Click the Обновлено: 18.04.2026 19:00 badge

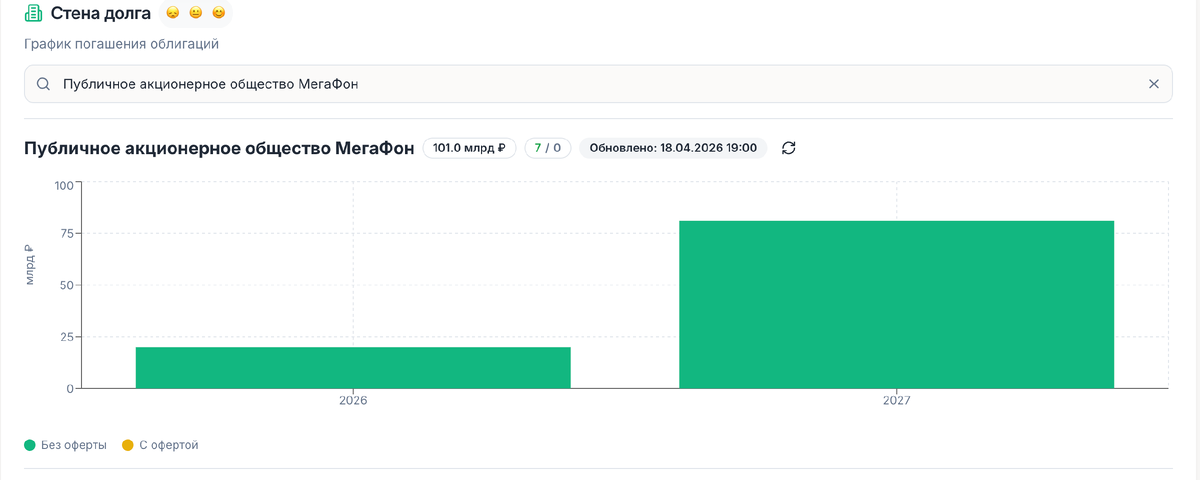(673, 148)
